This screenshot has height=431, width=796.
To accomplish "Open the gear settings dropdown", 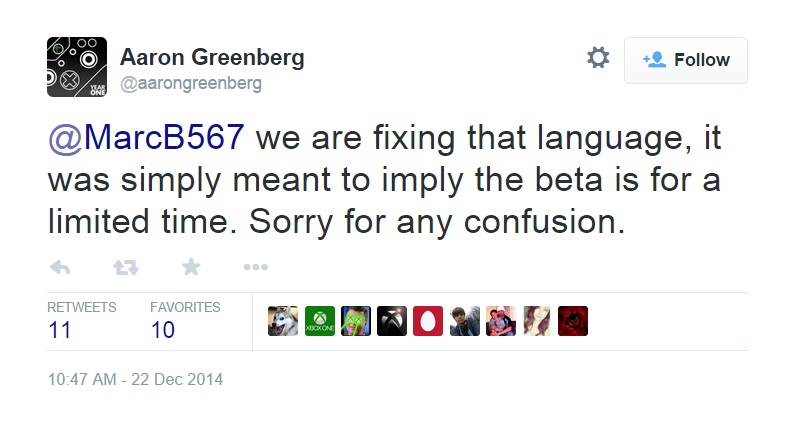I will point(598,58).
